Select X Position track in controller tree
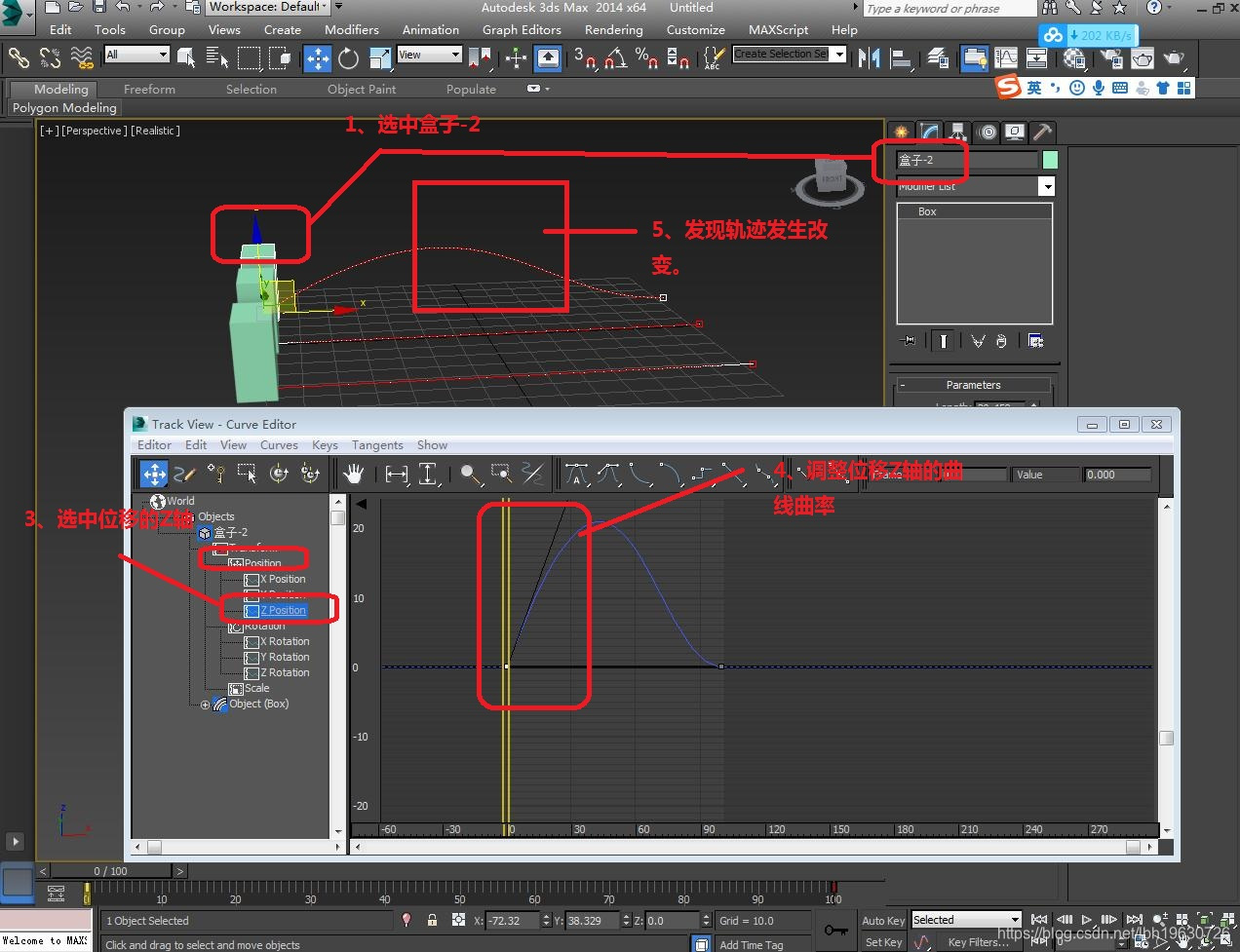1240x952 pixels. tap(283, 580)
